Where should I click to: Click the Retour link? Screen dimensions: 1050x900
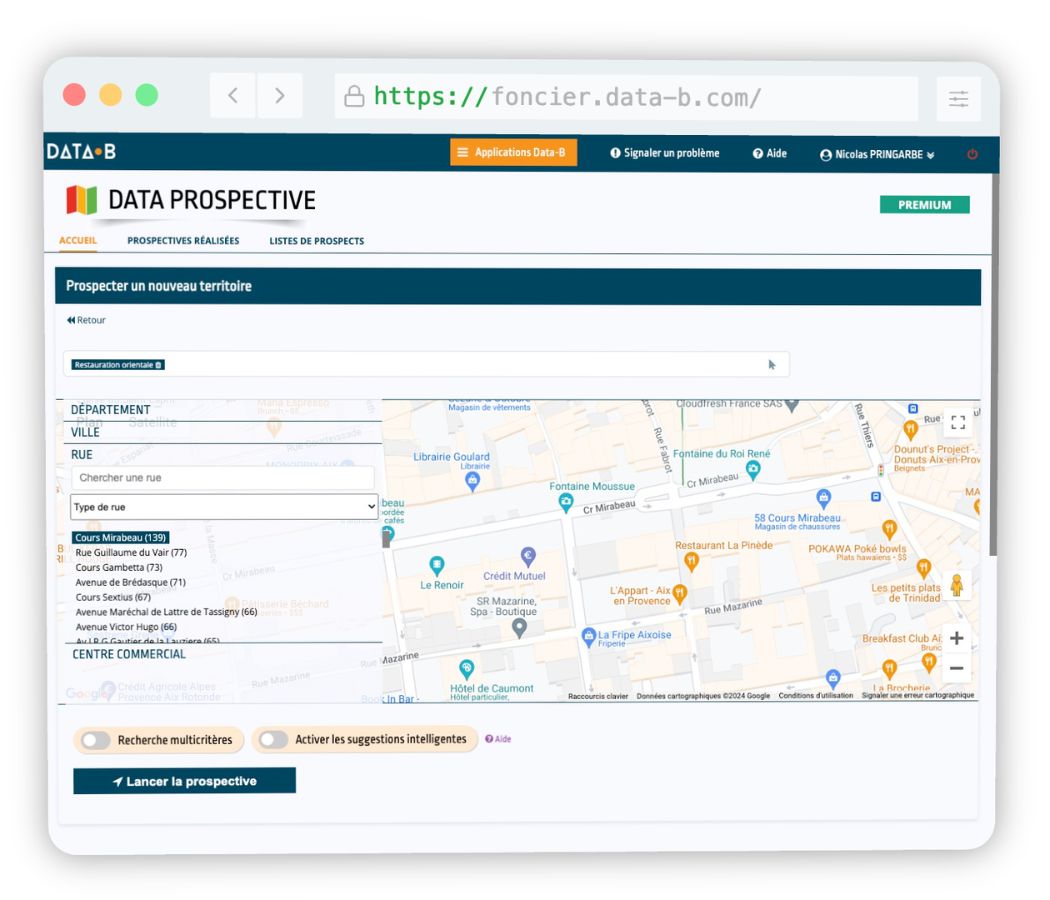tap(86, 320)
